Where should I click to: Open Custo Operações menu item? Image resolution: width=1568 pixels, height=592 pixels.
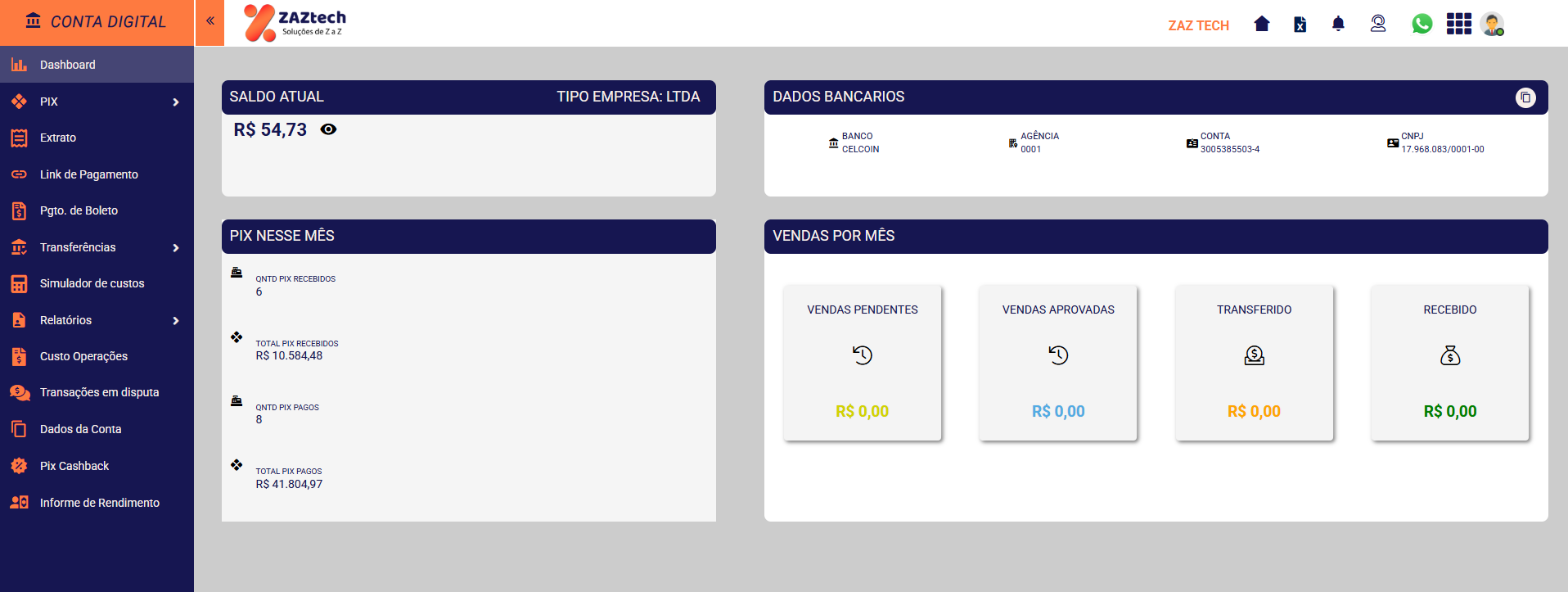(x=97, y=356)
